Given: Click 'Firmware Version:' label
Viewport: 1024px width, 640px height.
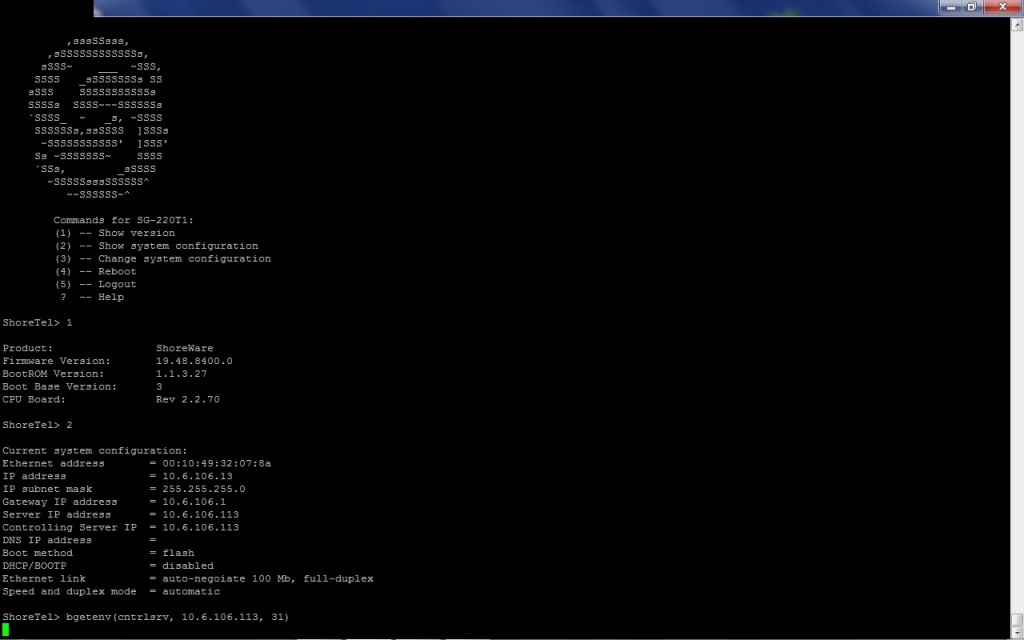Looking at the screenshot, I should point(56,361).
